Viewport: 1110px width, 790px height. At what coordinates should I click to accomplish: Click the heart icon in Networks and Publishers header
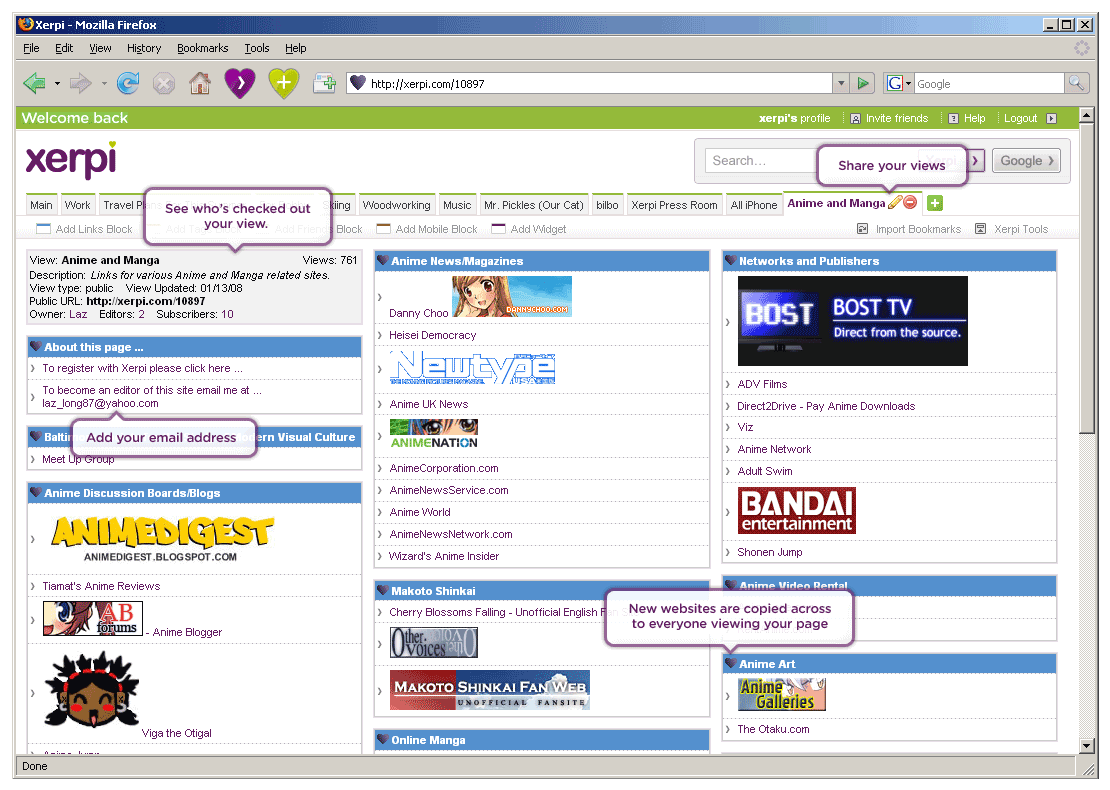[731, 261]
